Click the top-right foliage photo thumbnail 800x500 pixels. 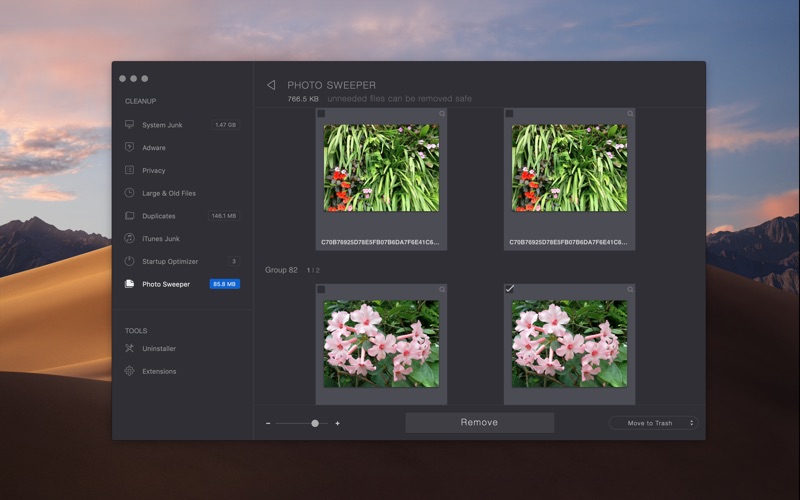click(569, 168)
